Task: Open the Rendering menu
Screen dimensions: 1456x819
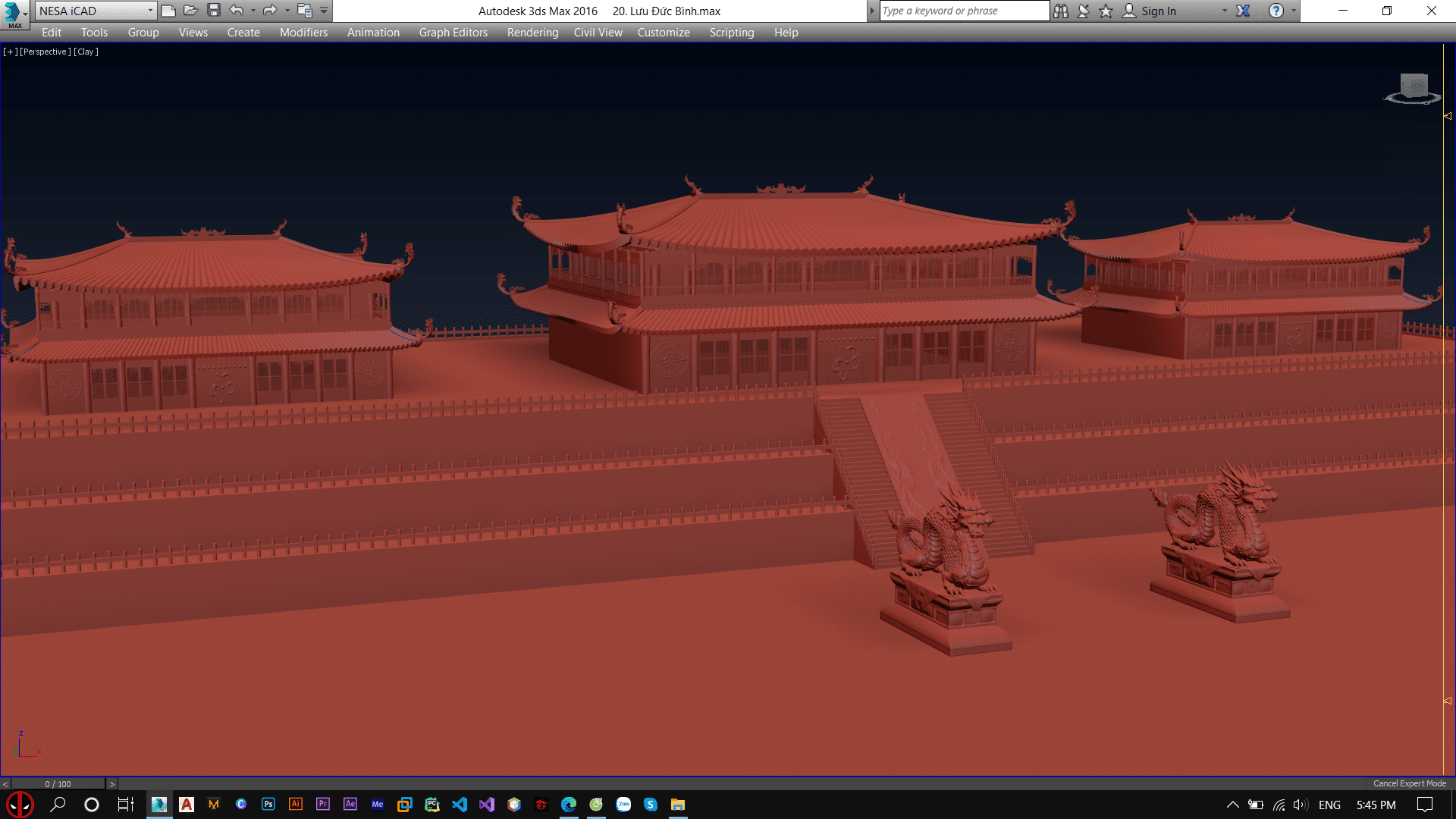Action: tap(532, 33)
